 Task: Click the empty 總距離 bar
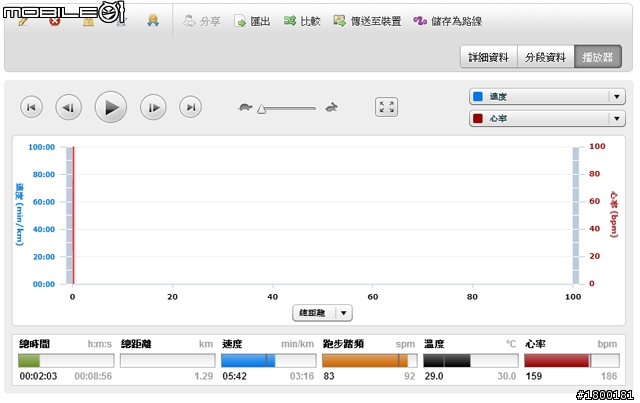pyautogui.click(x=168, y=361)
